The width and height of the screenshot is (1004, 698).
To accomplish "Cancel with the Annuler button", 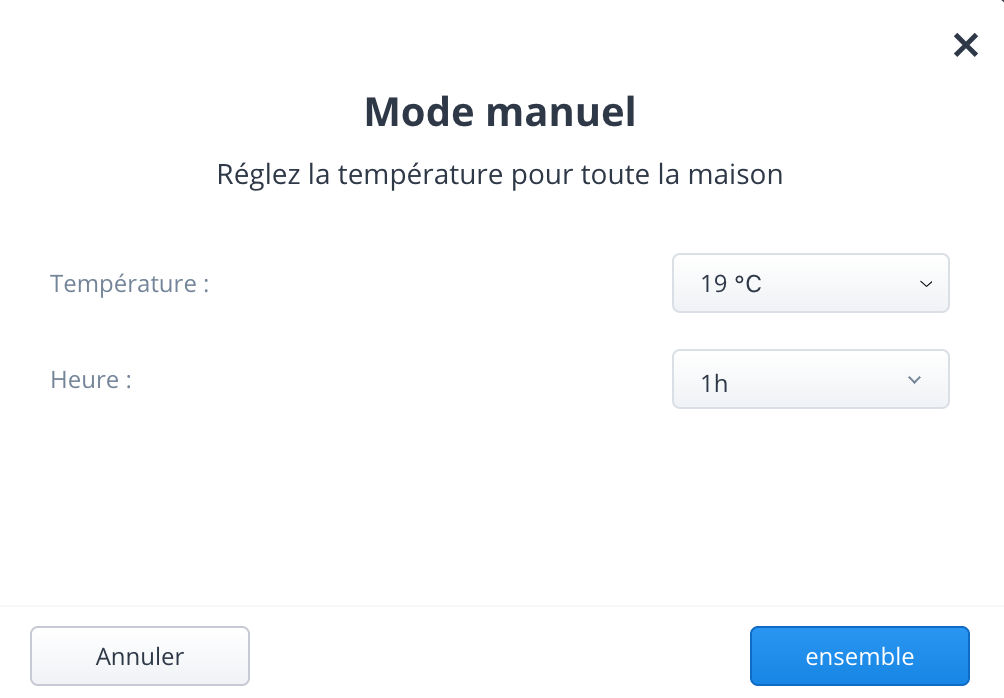I will coord(140,656).
